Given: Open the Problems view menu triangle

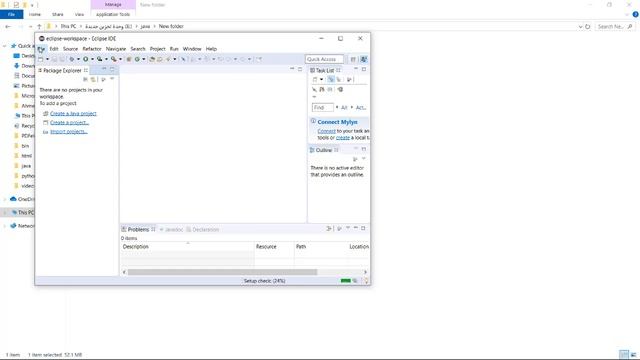Looking at the screenshot, I should coord(348,228).
